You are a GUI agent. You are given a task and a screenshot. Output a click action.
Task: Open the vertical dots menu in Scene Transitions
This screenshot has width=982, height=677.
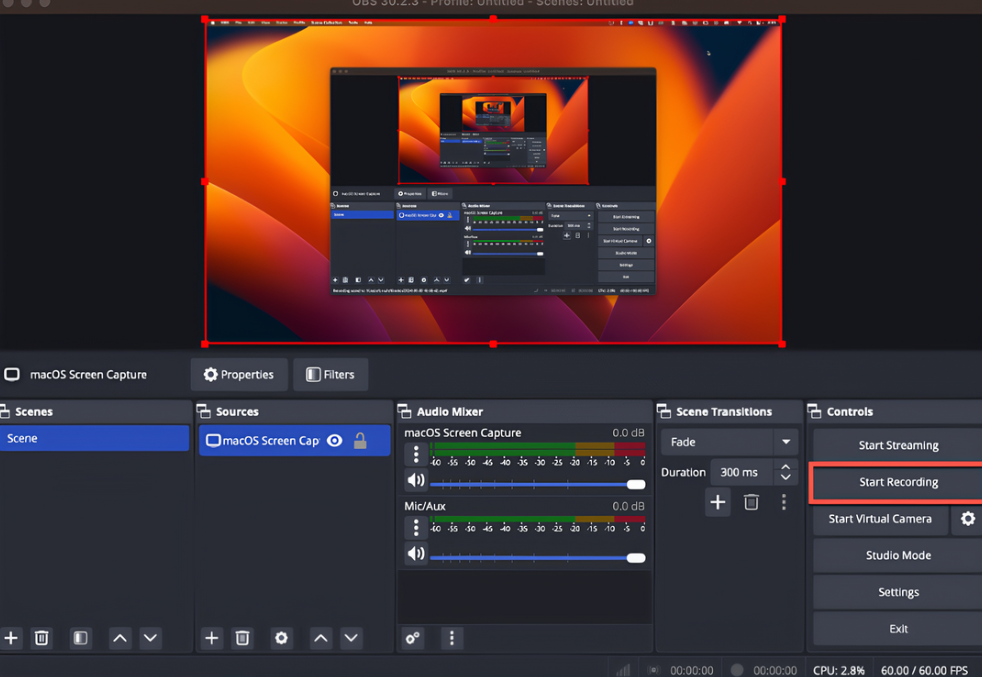point(784,502)
